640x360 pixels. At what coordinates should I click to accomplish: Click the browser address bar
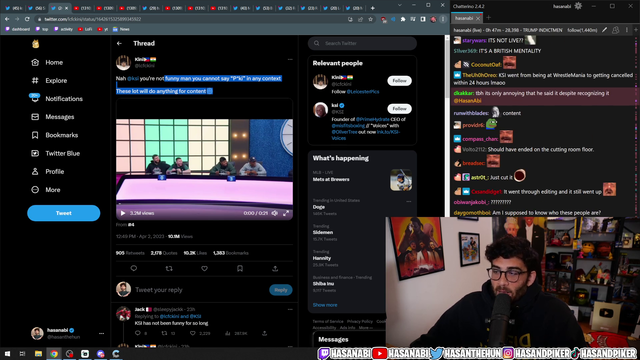(192, 19)
